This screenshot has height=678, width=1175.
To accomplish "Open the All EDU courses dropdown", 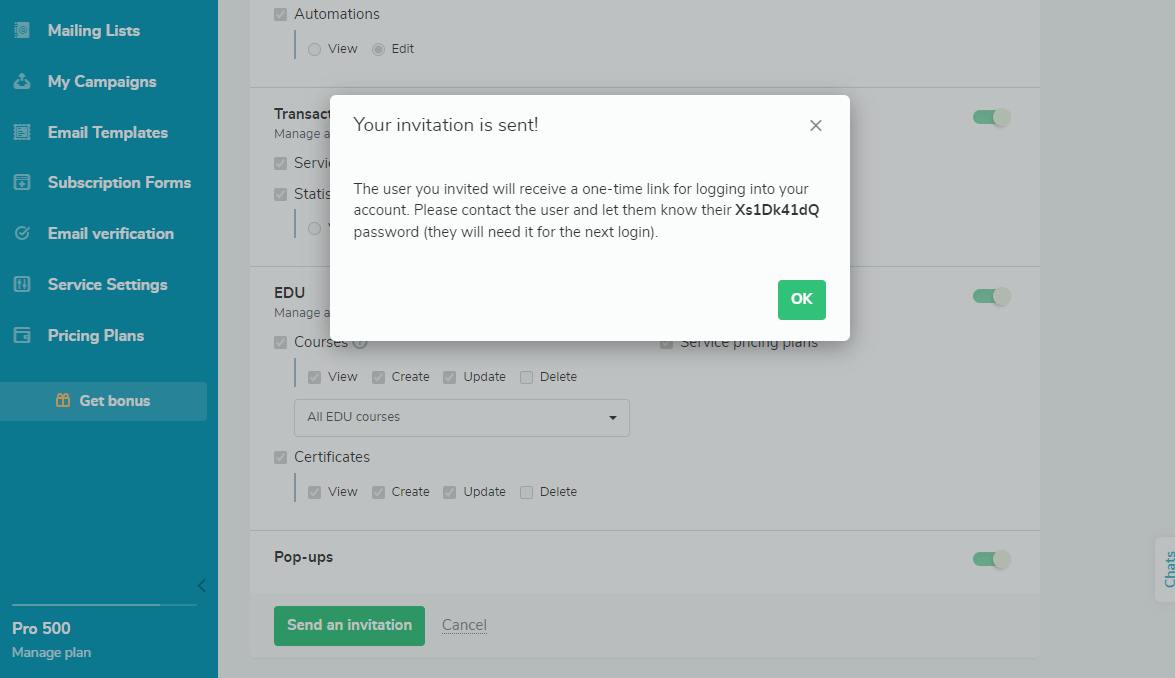I will pos(462,418).
